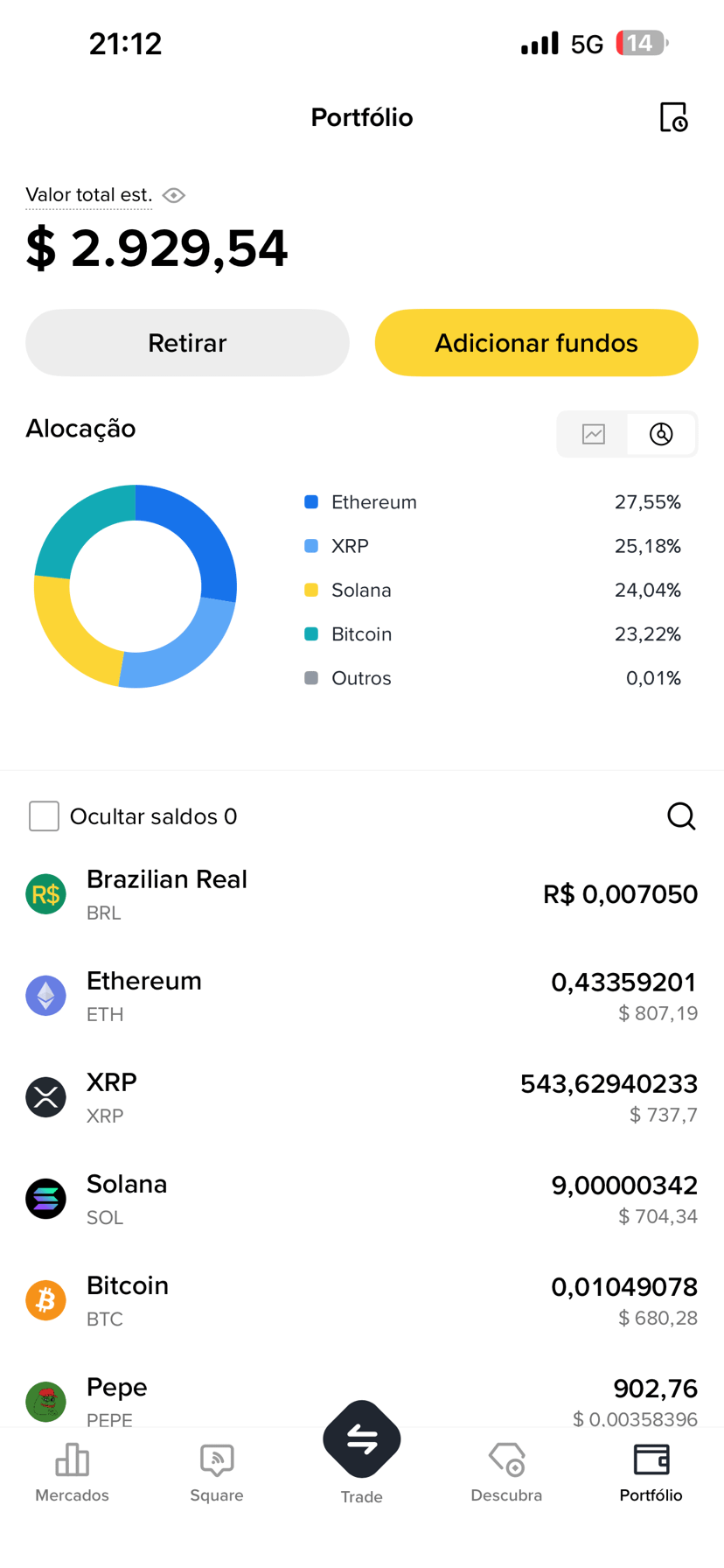
Task: Check the Ocultar saldos 0 checkbox
Action: (x=44, y=816)
